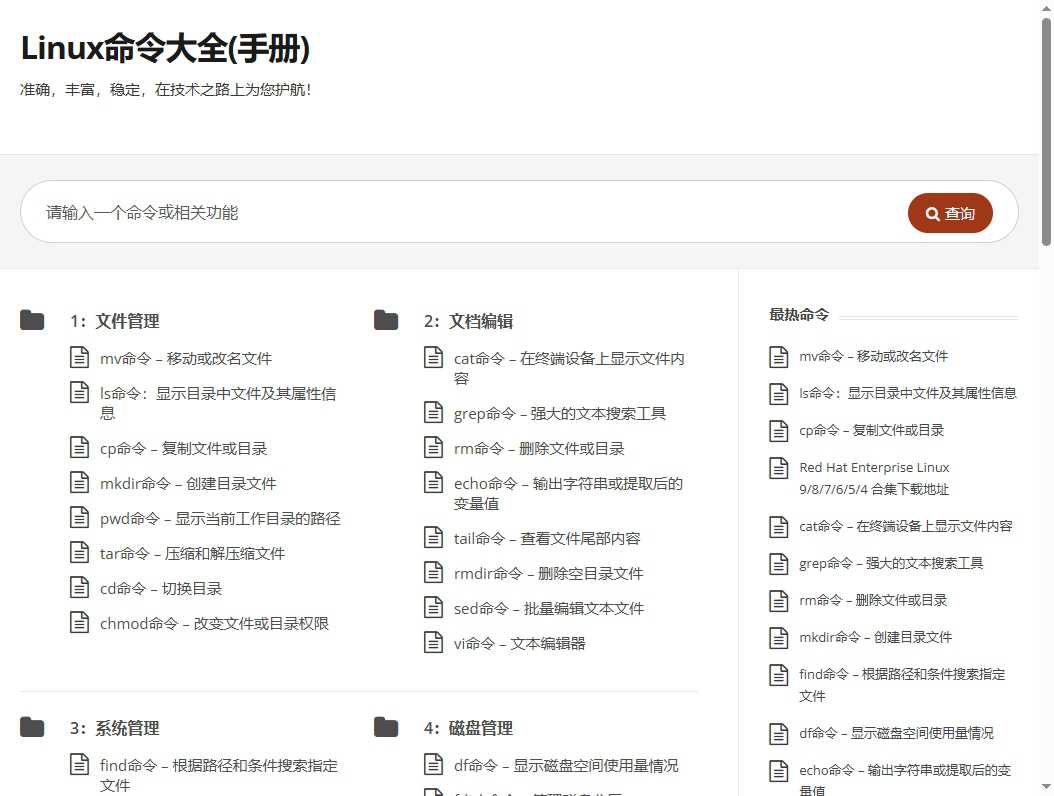This screenshot has height=796, width=1054.
Task: Click the document icon next to cat命令
Action: pyautogui.click(x=433, y=356)
